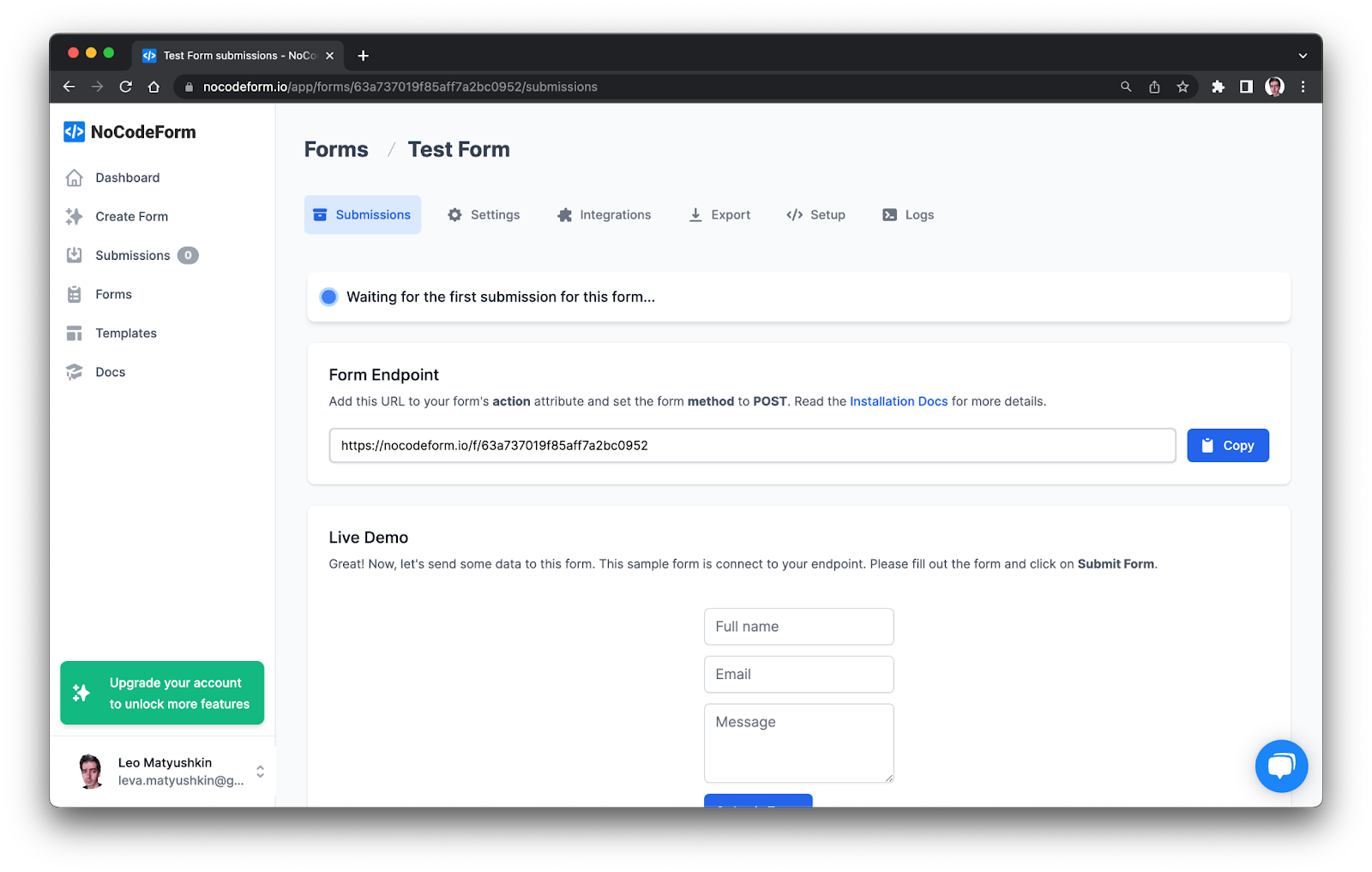Click the Test Form breadcrumb title
1372x872 pixels.
[x=459, y=149]
